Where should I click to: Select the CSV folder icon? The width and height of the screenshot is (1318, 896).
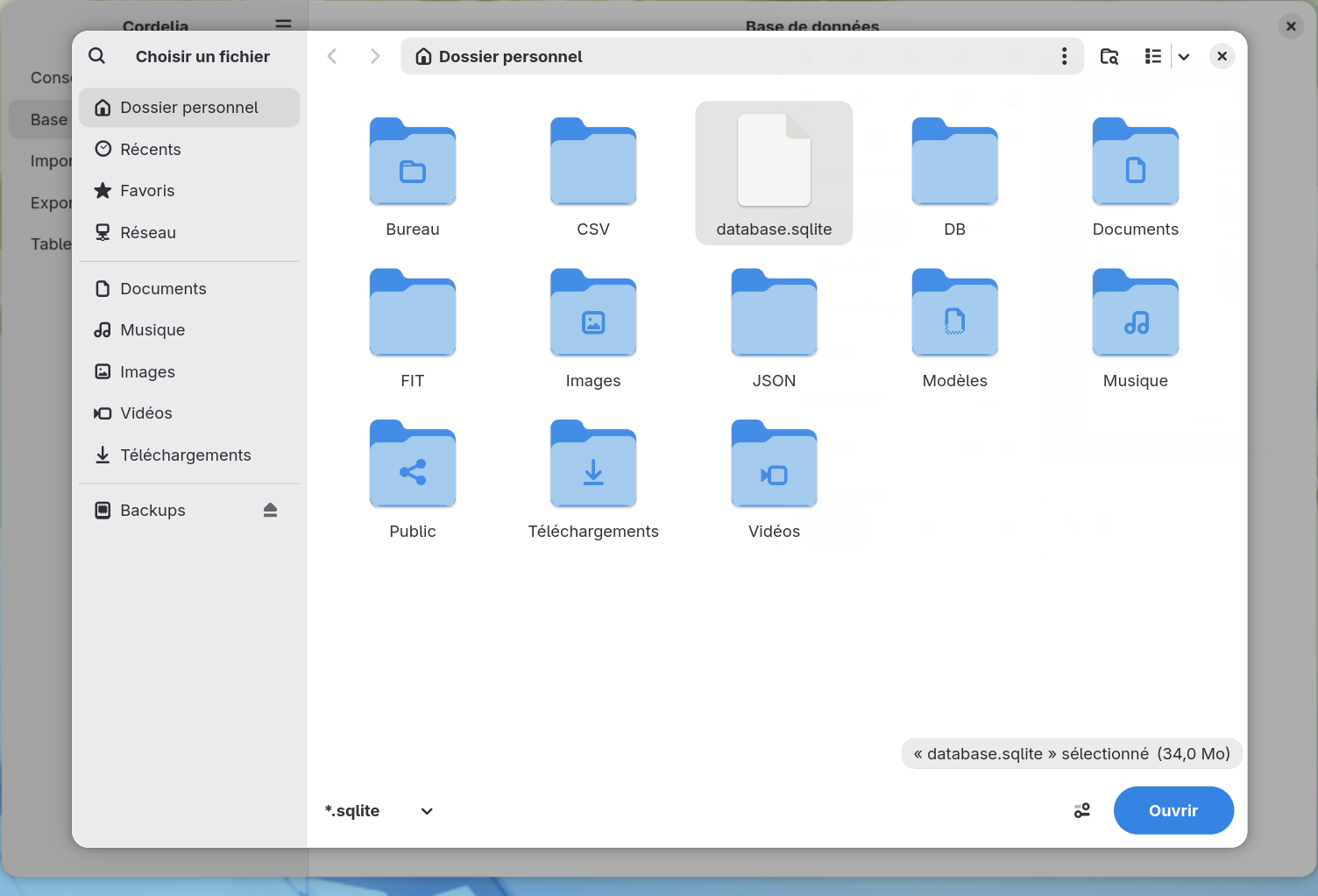pyautogui.click(x=593, y=161)
